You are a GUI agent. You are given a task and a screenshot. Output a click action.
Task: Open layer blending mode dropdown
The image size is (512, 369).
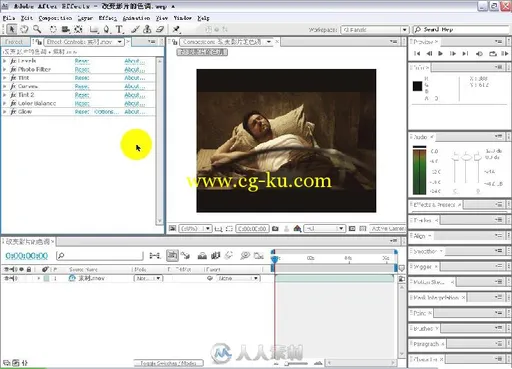148,278
